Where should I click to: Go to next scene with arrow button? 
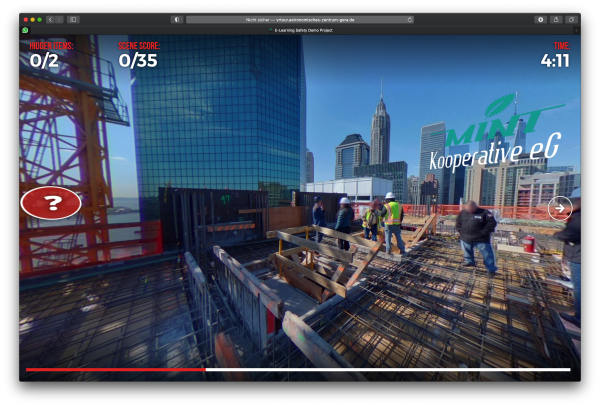(x=560, y=207)
